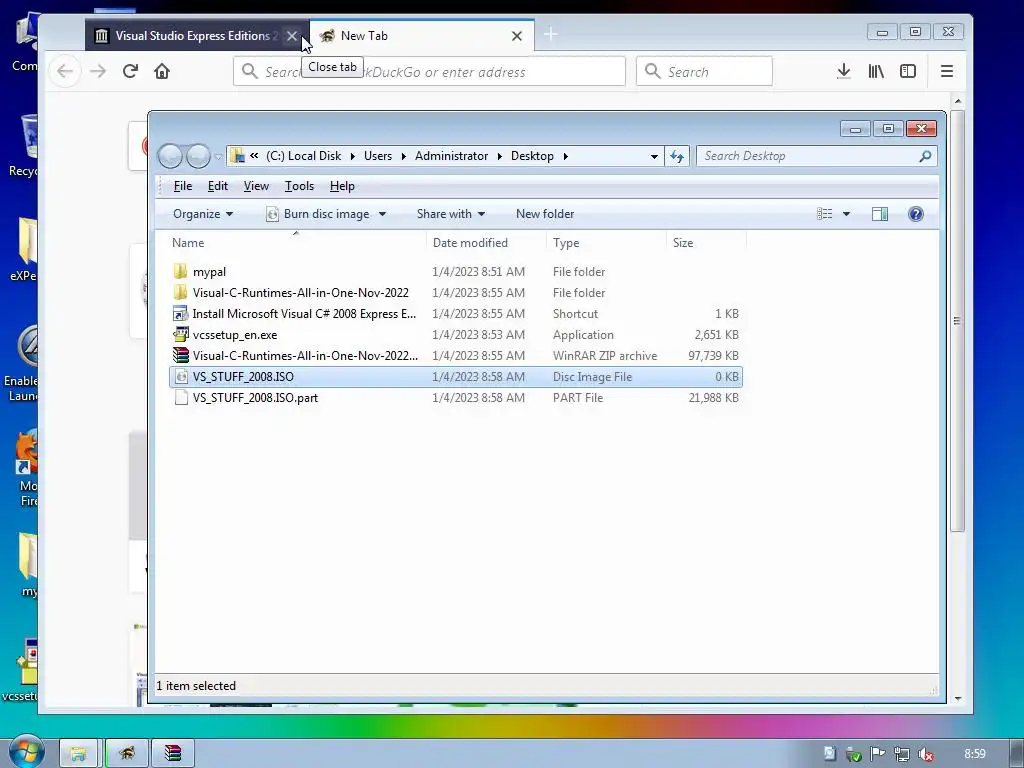Expand arrow after Users breadcrumb
Viewport: 1024px width, 768px height.
pyautogui.click(x=403, y=156)
